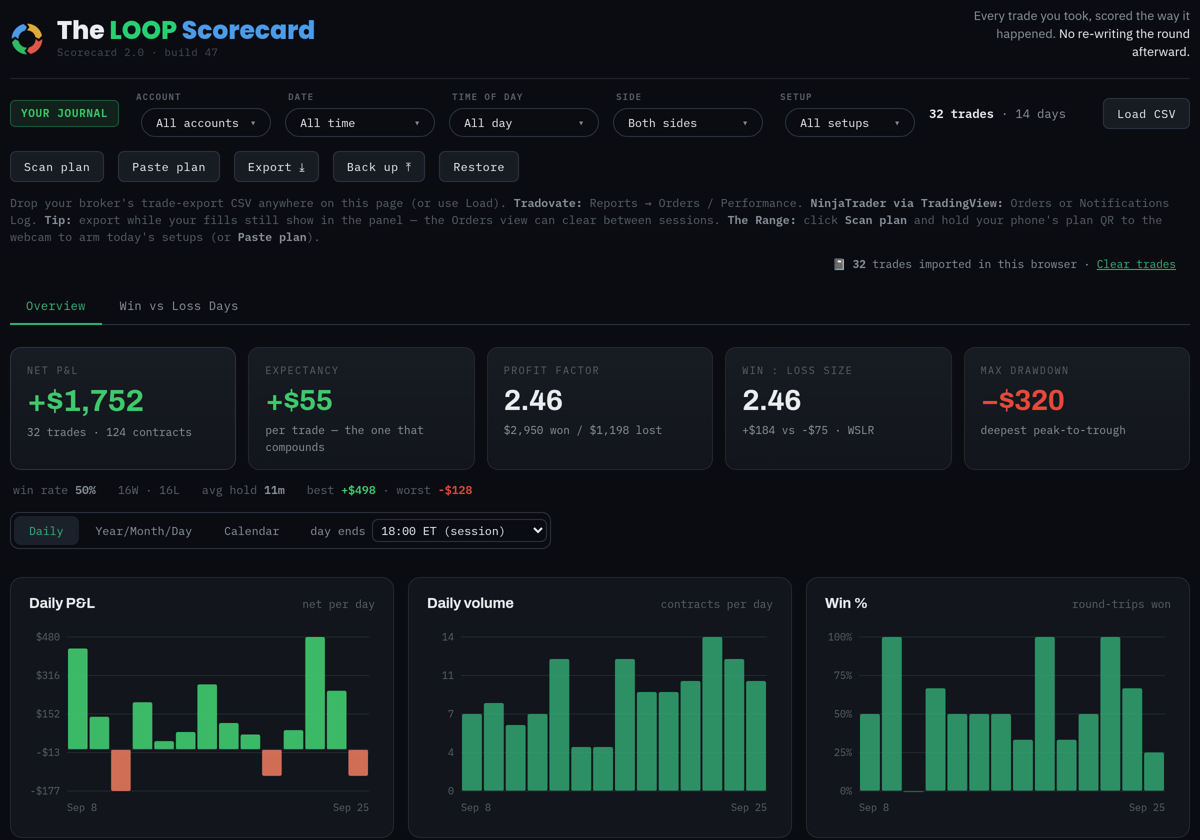Open the Account dropdown showing All accounts
1200x840 pixels.
click(x=206, y=123)
